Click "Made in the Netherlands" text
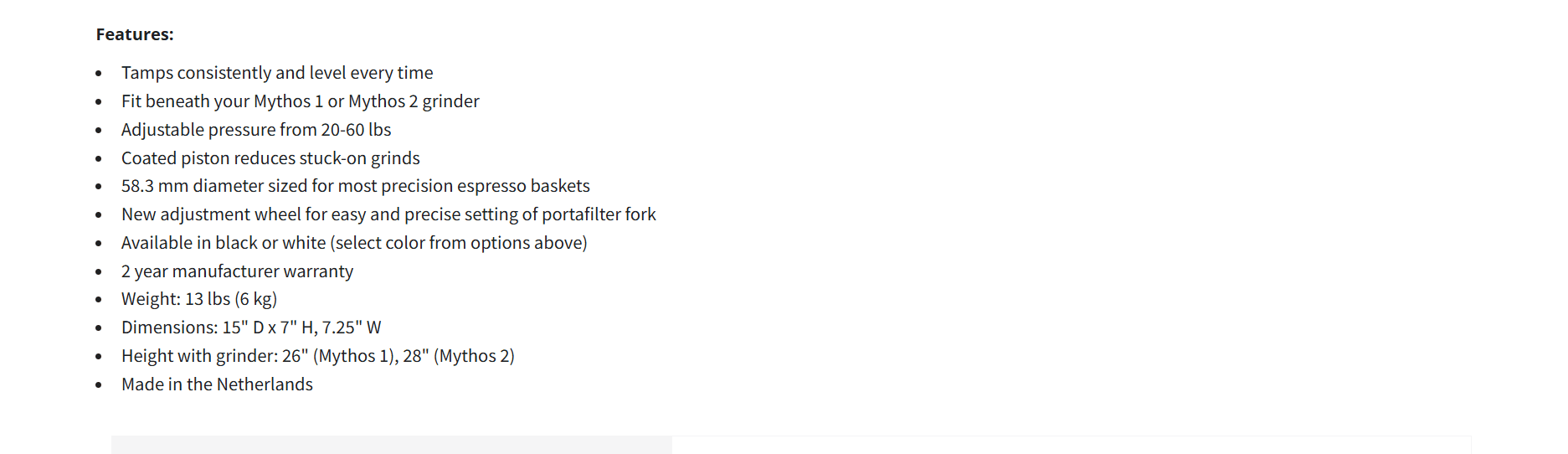Image resolution: width=1568 pixels, height=454 pixels. pos(217,384)
